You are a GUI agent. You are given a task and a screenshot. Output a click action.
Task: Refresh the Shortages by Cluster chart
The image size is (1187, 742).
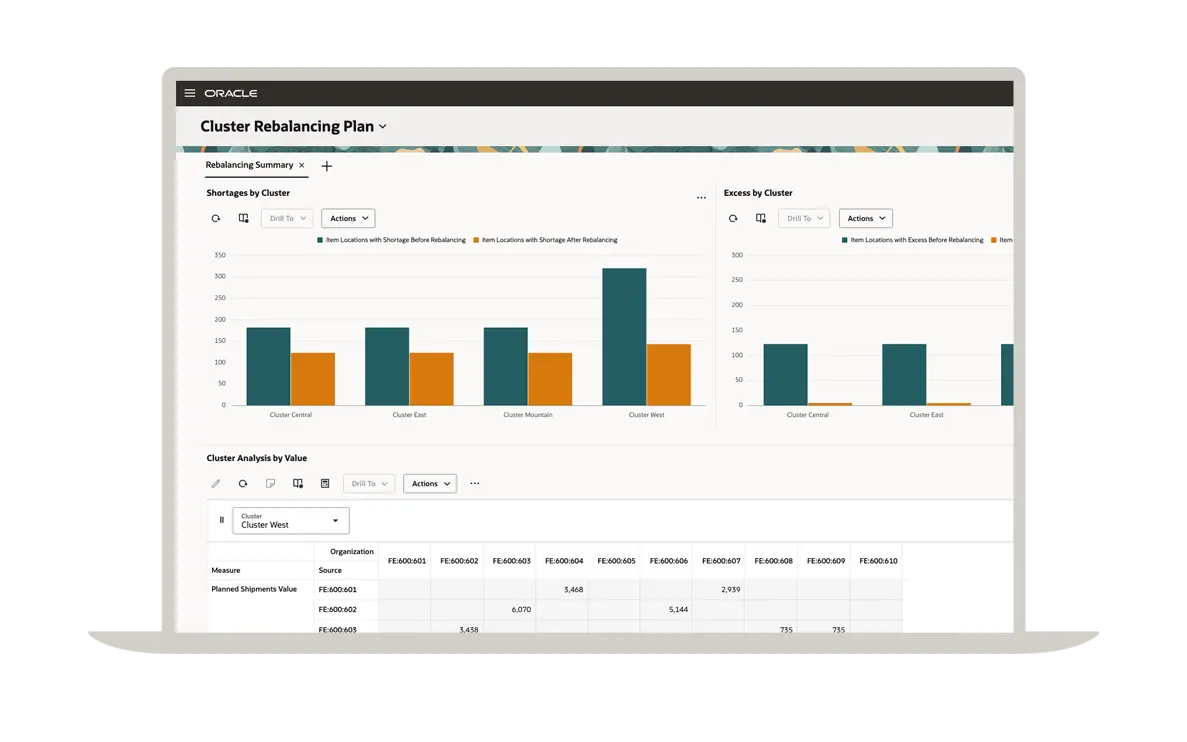(x=215, y=218)
